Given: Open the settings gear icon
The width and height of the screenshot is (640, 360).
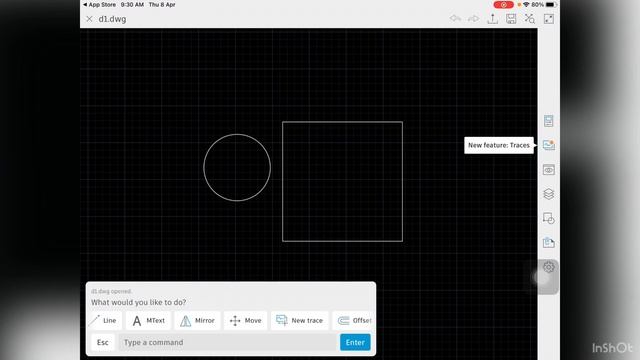Looking at the screenshot, I should 549,267.
